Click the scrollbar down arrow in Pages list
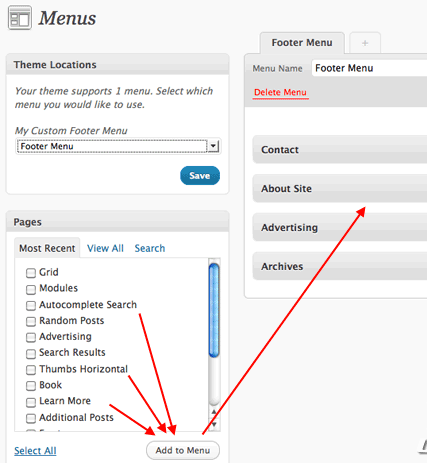This screenshot has width=427, height=463. coord(214,424)
